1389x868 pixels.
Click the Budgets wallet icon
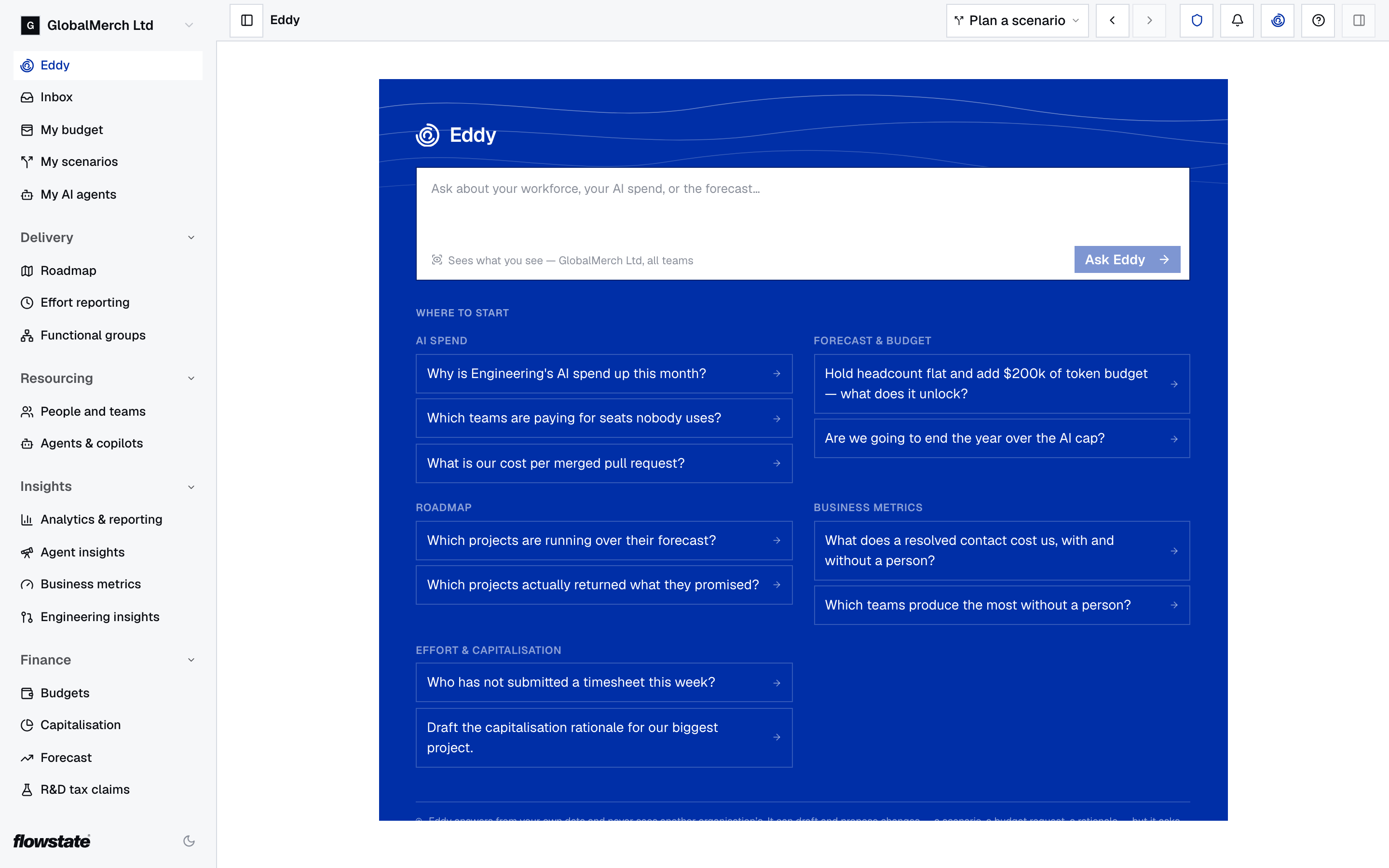pos(27,693)
